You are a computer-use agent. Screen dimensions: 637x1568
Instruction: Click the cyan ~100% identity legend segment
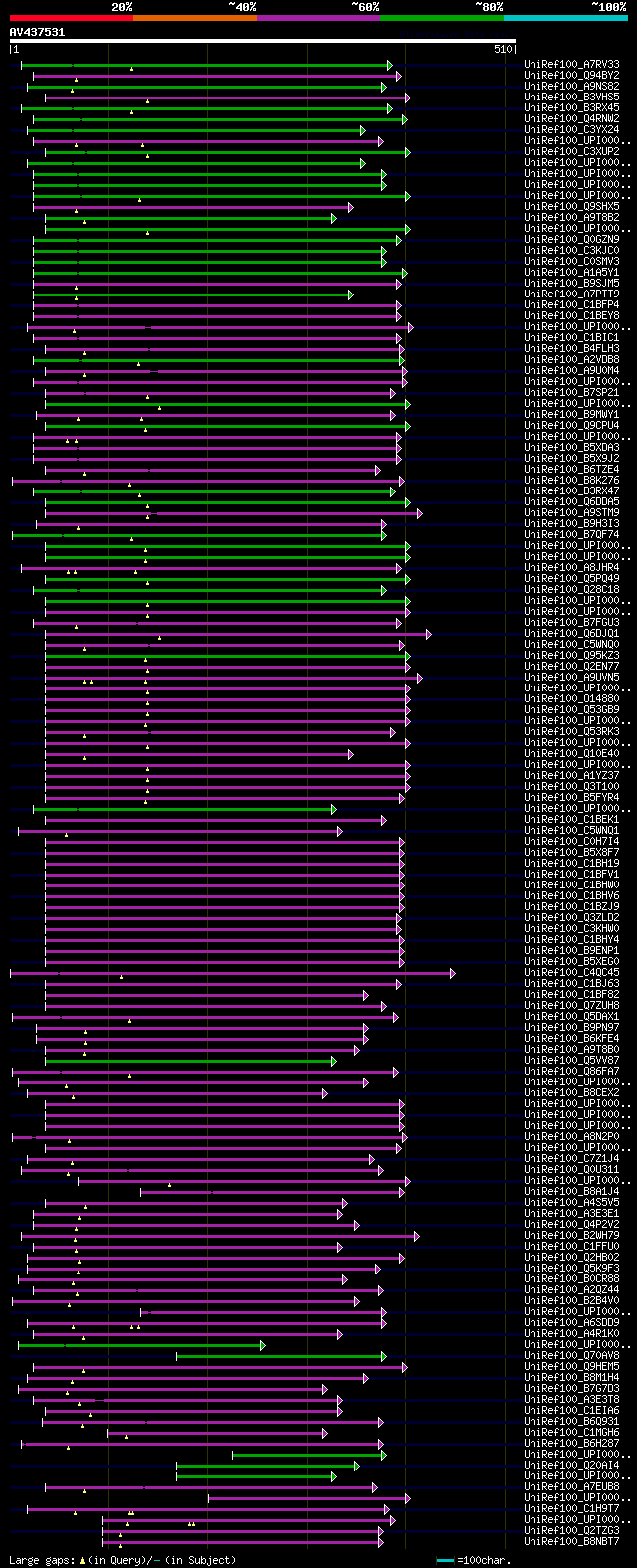[565, 17]
